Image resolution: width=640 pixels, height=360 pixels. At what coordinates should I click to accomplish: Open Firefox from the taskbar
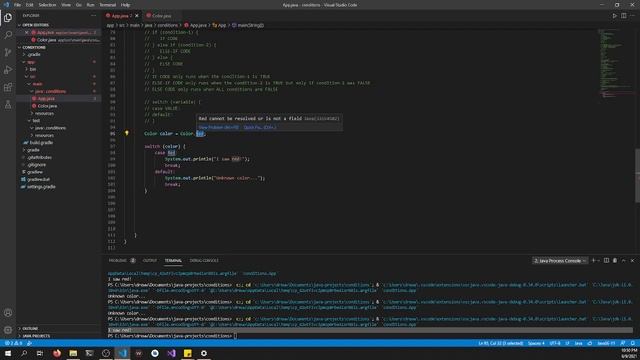coord(57,353)
